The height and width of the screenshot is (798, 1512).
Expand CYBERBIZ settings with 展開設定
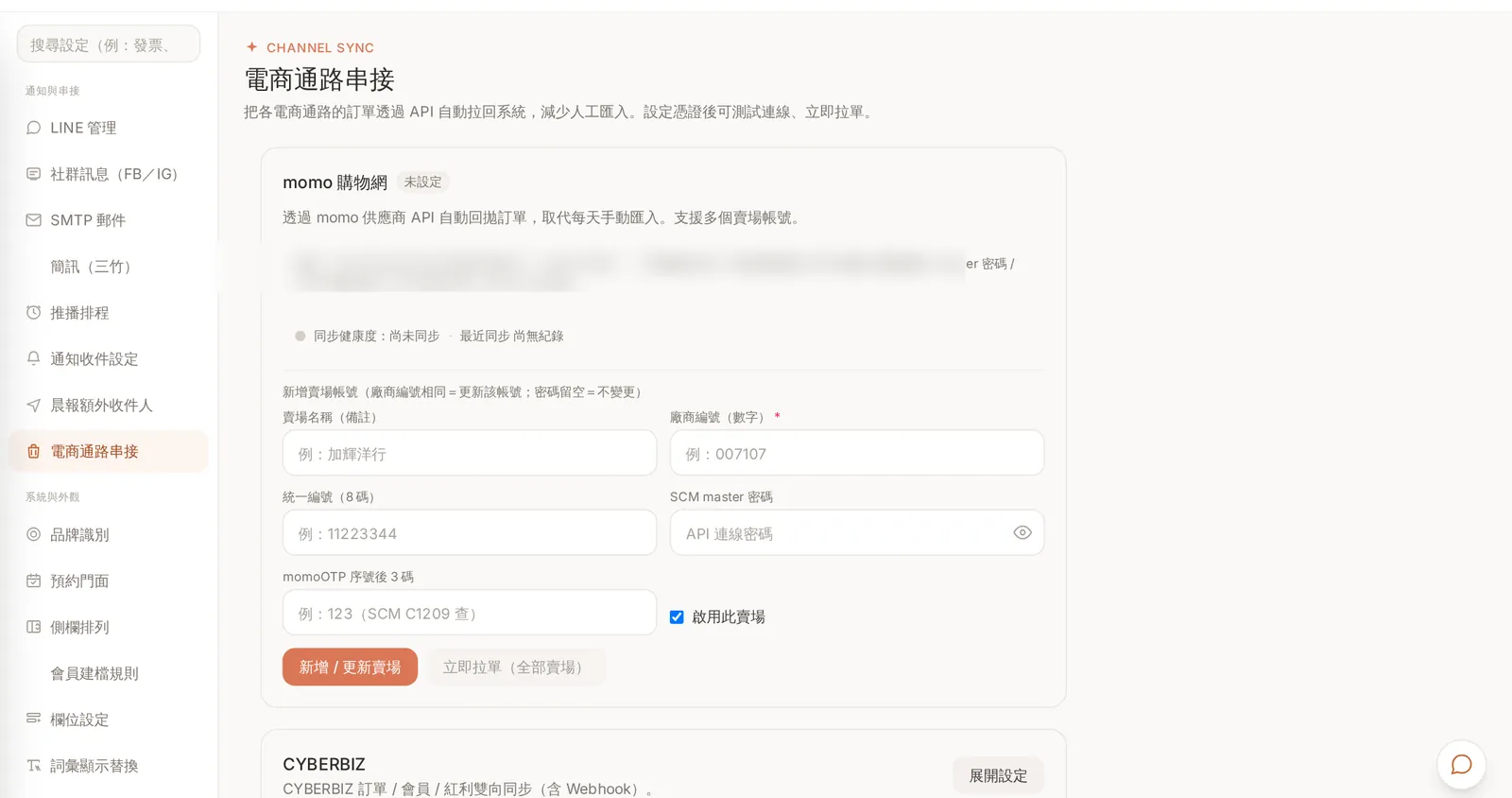tap(998, 775)
